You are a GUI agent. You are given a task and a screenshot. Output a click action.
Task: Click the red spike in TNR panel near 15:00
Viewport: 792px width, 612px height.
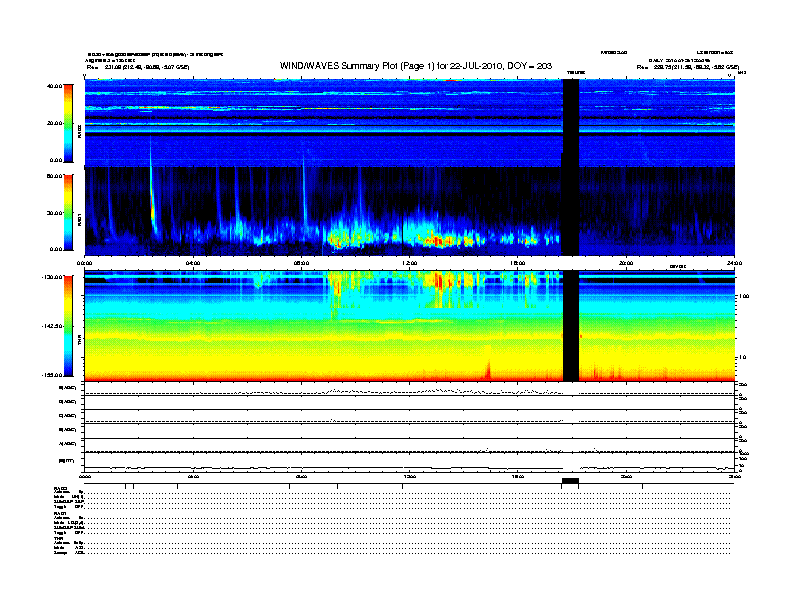(488, 368)
